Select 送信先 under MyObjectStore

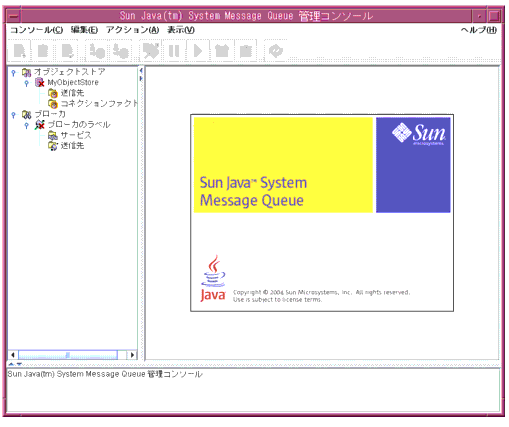(x=72, y=93)
